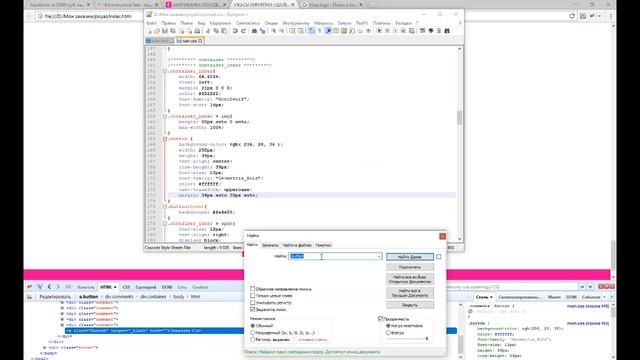The image size is (640, 360).
Task: Open the Plugins menu
Action: click(x=382, y=23)
